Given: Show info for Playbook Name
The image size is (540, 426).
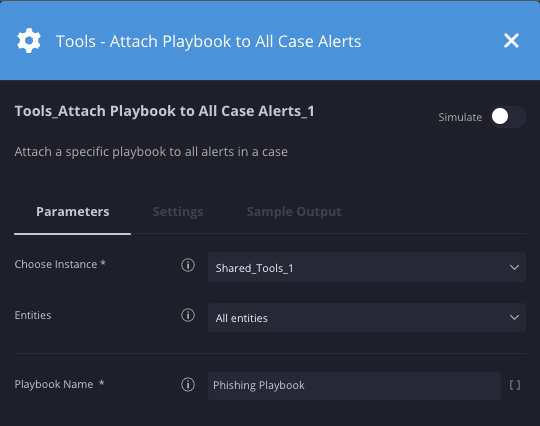Looking at the screenshot, I should (188, 384).
